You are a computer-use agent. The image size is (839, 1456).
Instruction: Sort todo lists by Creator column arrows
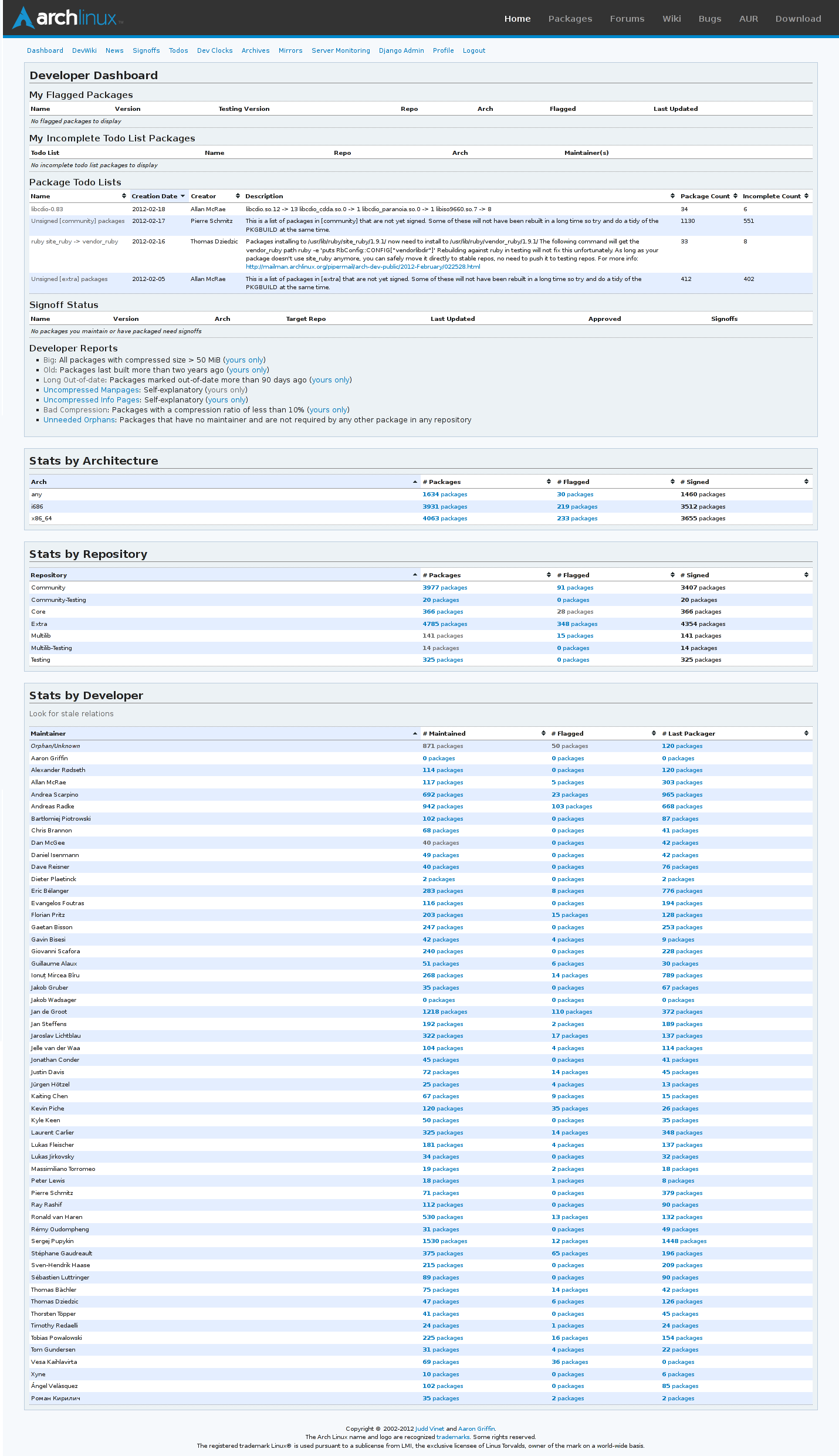pos(238,196)
